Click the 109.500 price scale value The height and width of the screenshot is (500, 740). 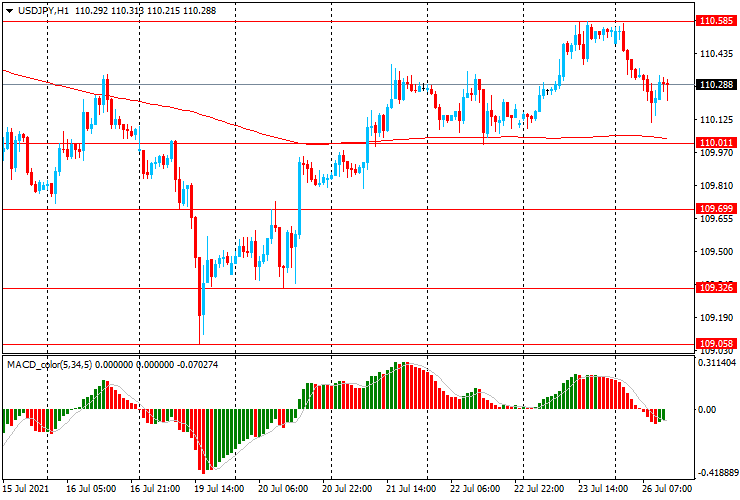716,252
